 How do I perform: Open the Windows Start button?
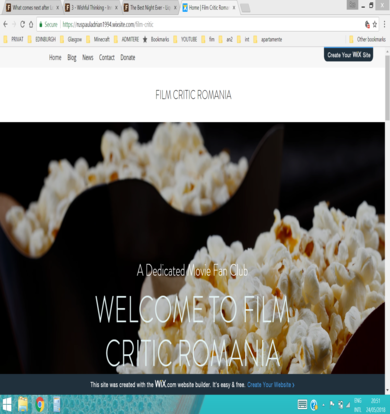point(7,404)
